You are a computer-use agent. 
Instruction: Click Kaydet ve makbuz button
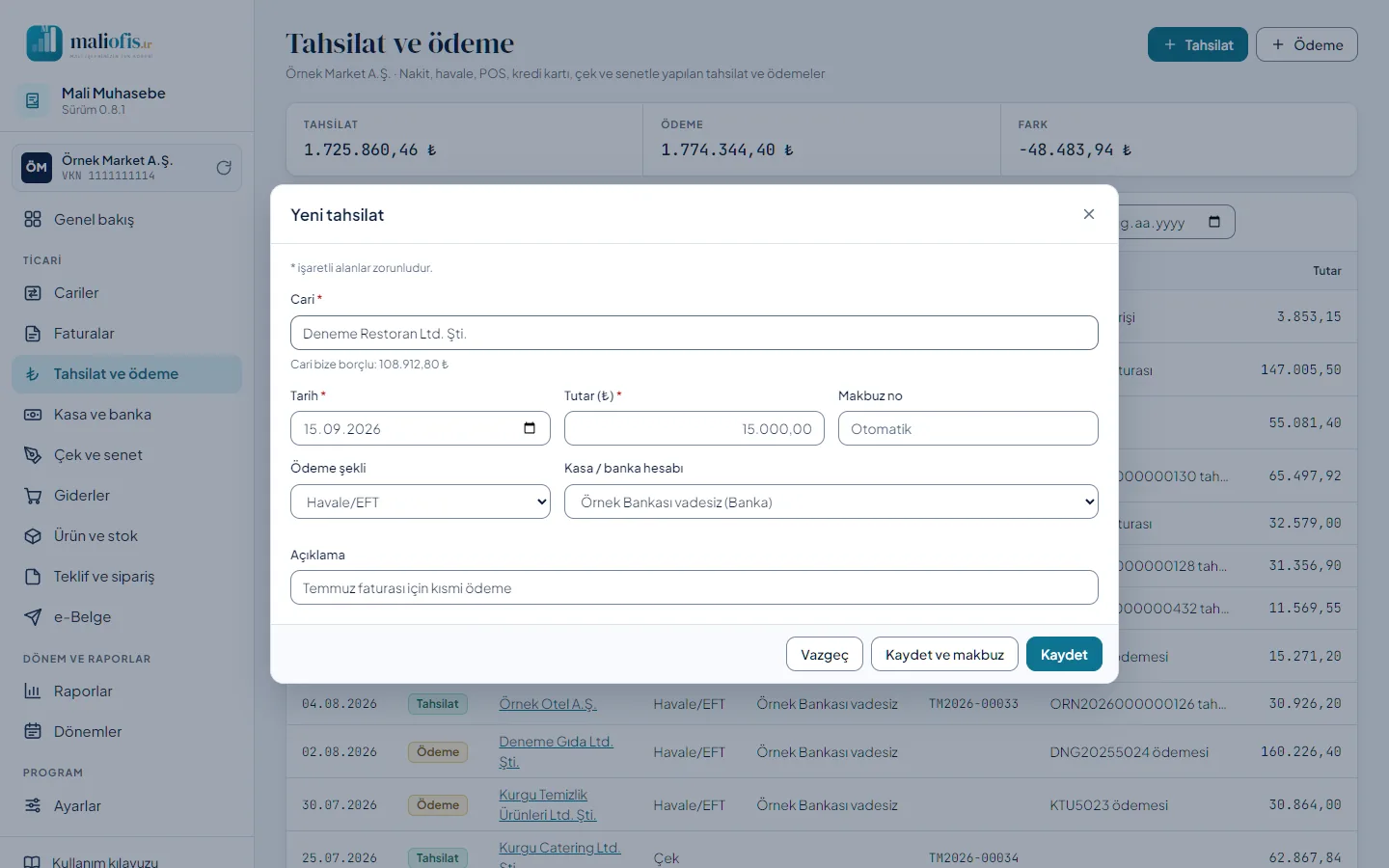[944, 654]
